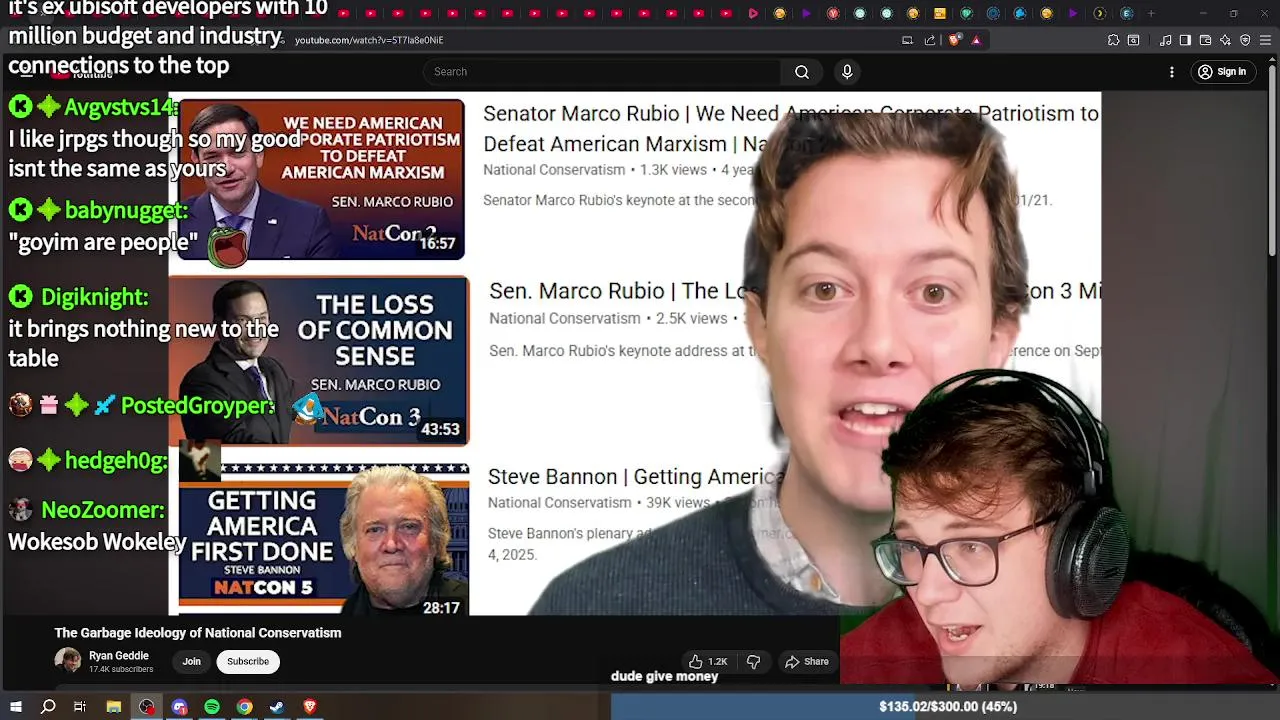Image resolution: width=1280 pixels, height=720 pixels.
Task: Click the video title about National Conservatism
Action: coord(198,633)
